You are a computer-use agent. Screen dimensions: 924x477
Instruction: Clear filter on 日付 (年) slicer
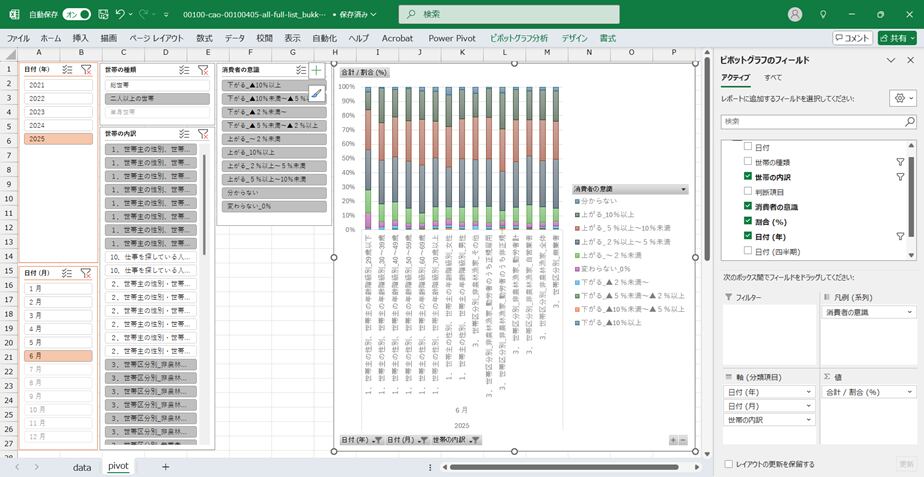[x=86, y=70]
